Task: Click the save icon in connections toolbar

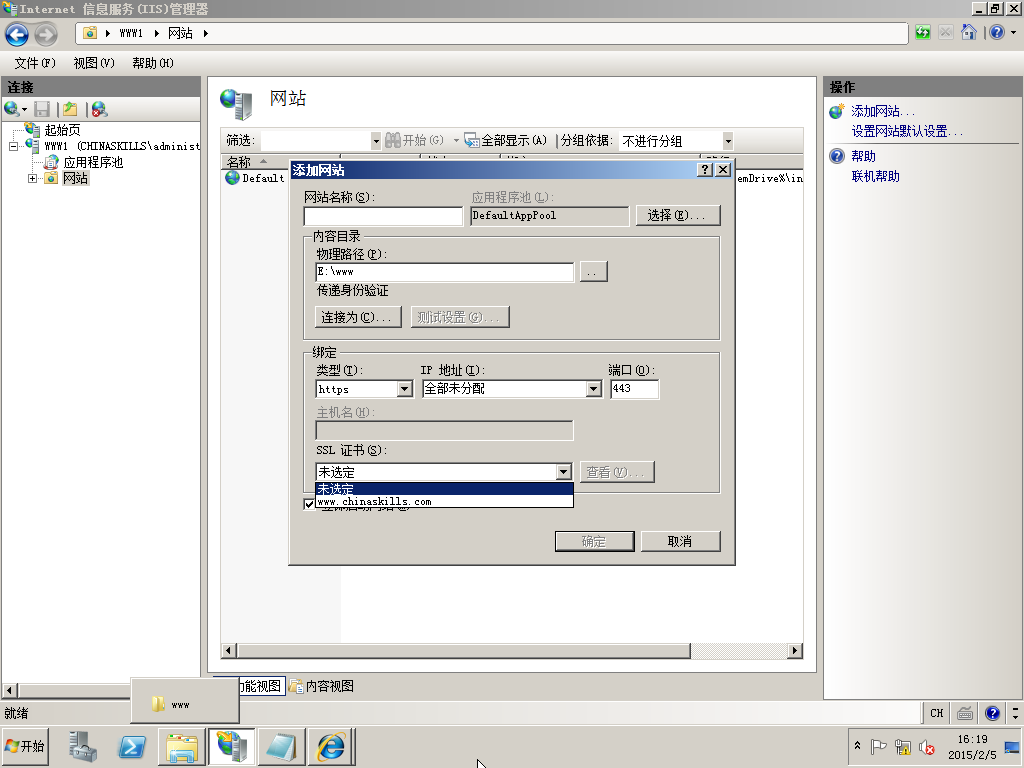Action: 42,109
